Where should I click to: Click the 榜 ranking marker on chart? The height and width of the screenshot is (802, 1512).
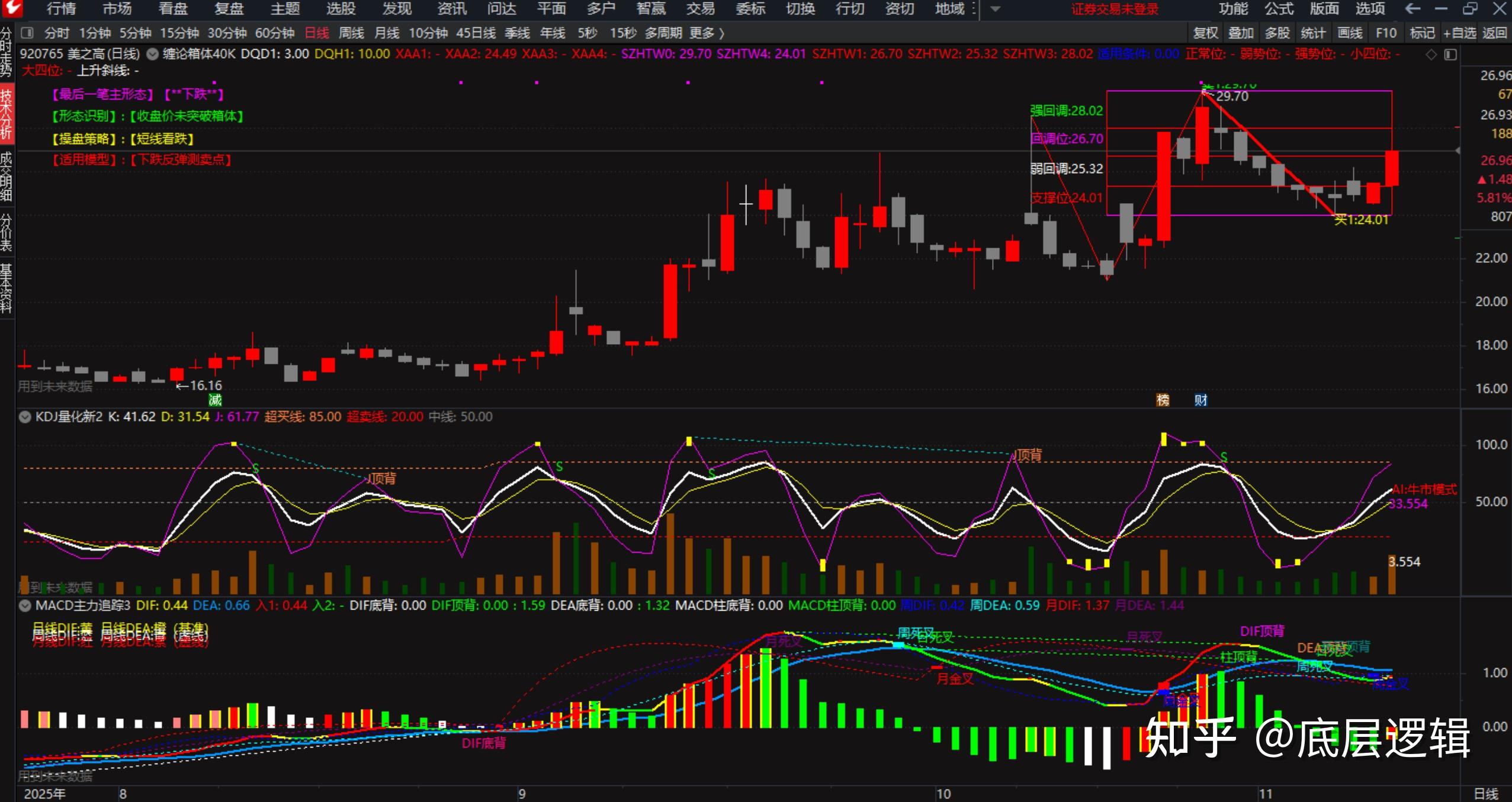coord(1163,400)
